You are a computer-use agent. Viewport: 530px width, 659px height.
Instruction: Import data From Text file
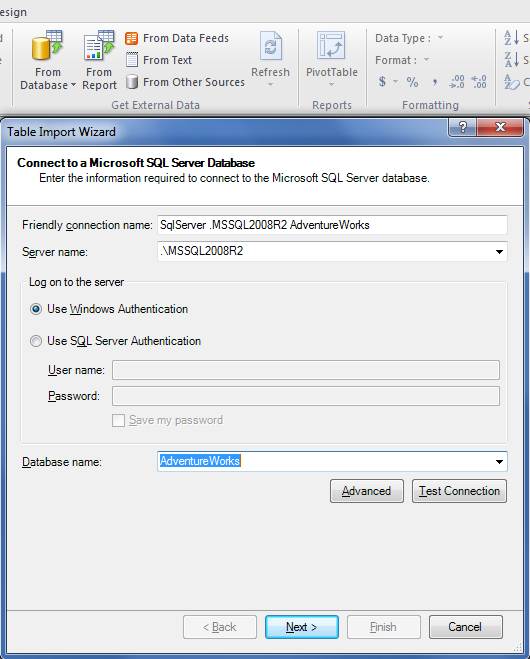(158, 60)
